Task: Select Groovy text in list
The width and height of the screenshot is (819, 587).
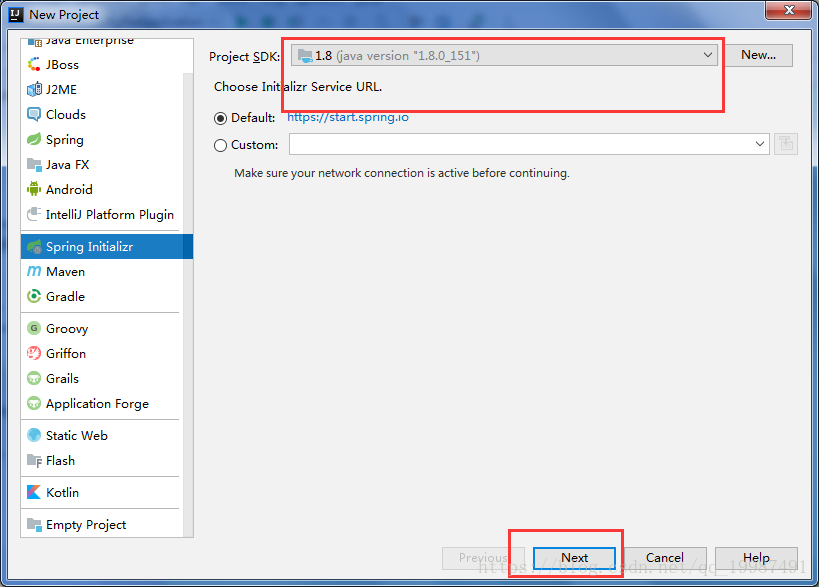Action: tap(67, 328)
